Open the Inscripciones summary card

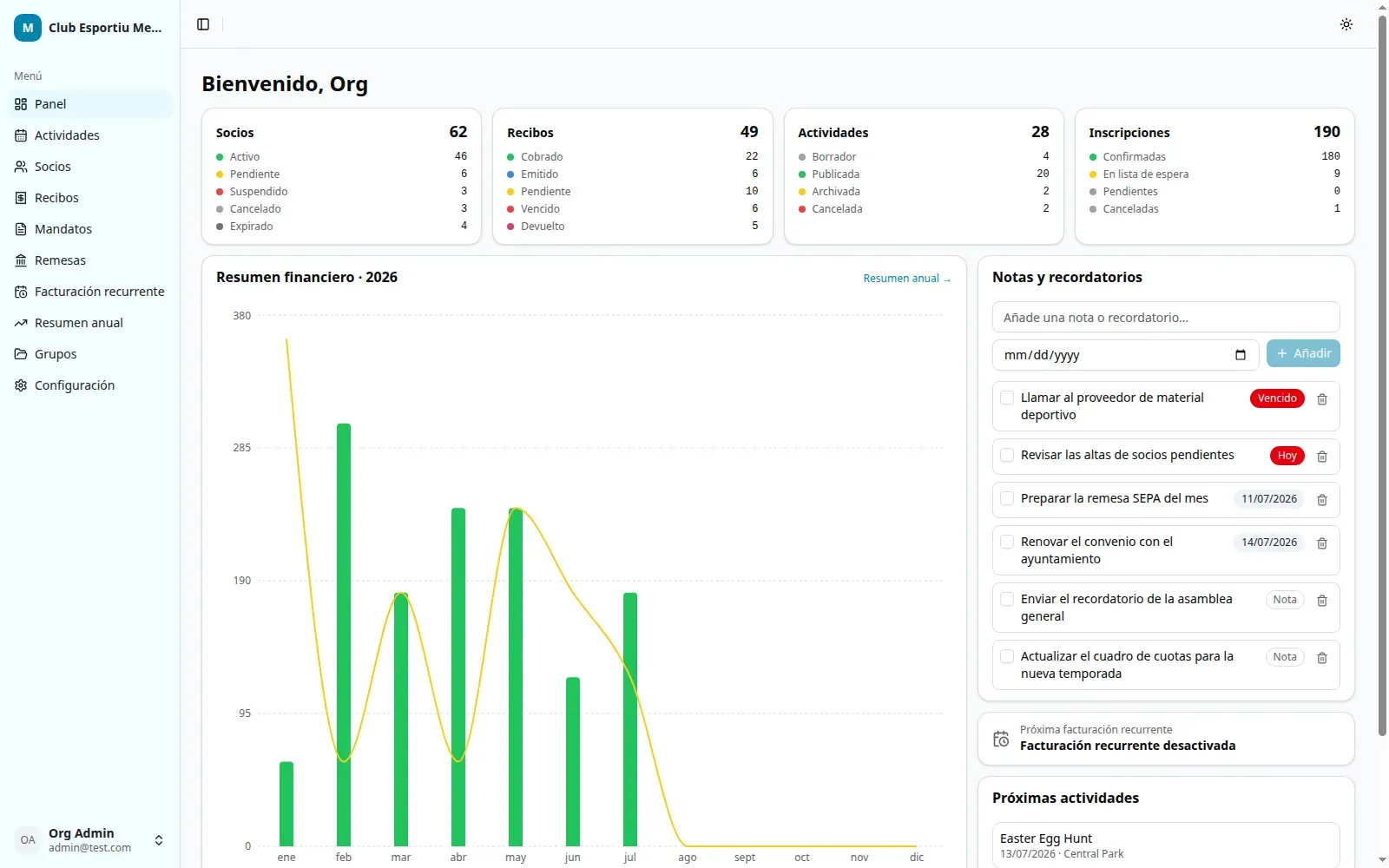pos(1215,176)
